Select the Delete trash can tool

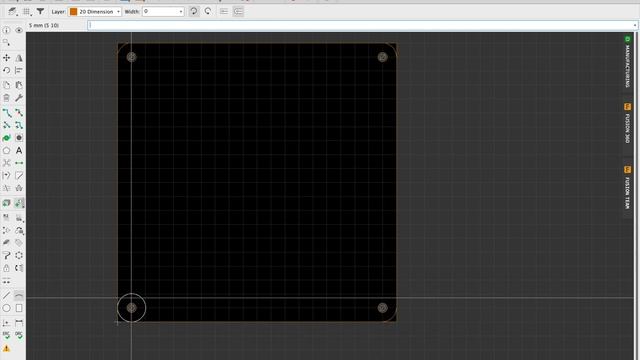[7, 98]
